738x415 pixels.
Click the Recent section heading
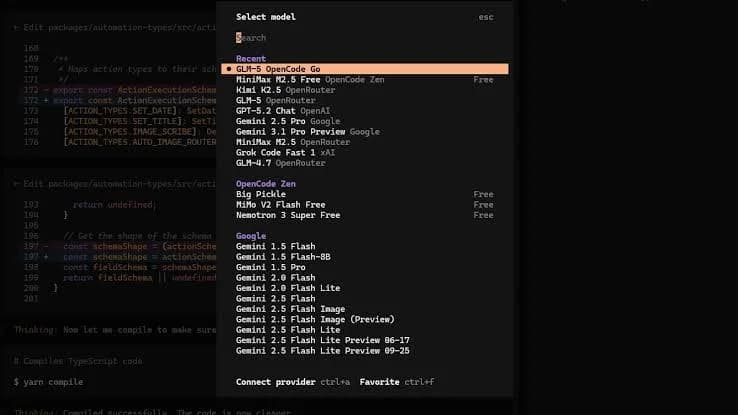click(x=251, y=58)
